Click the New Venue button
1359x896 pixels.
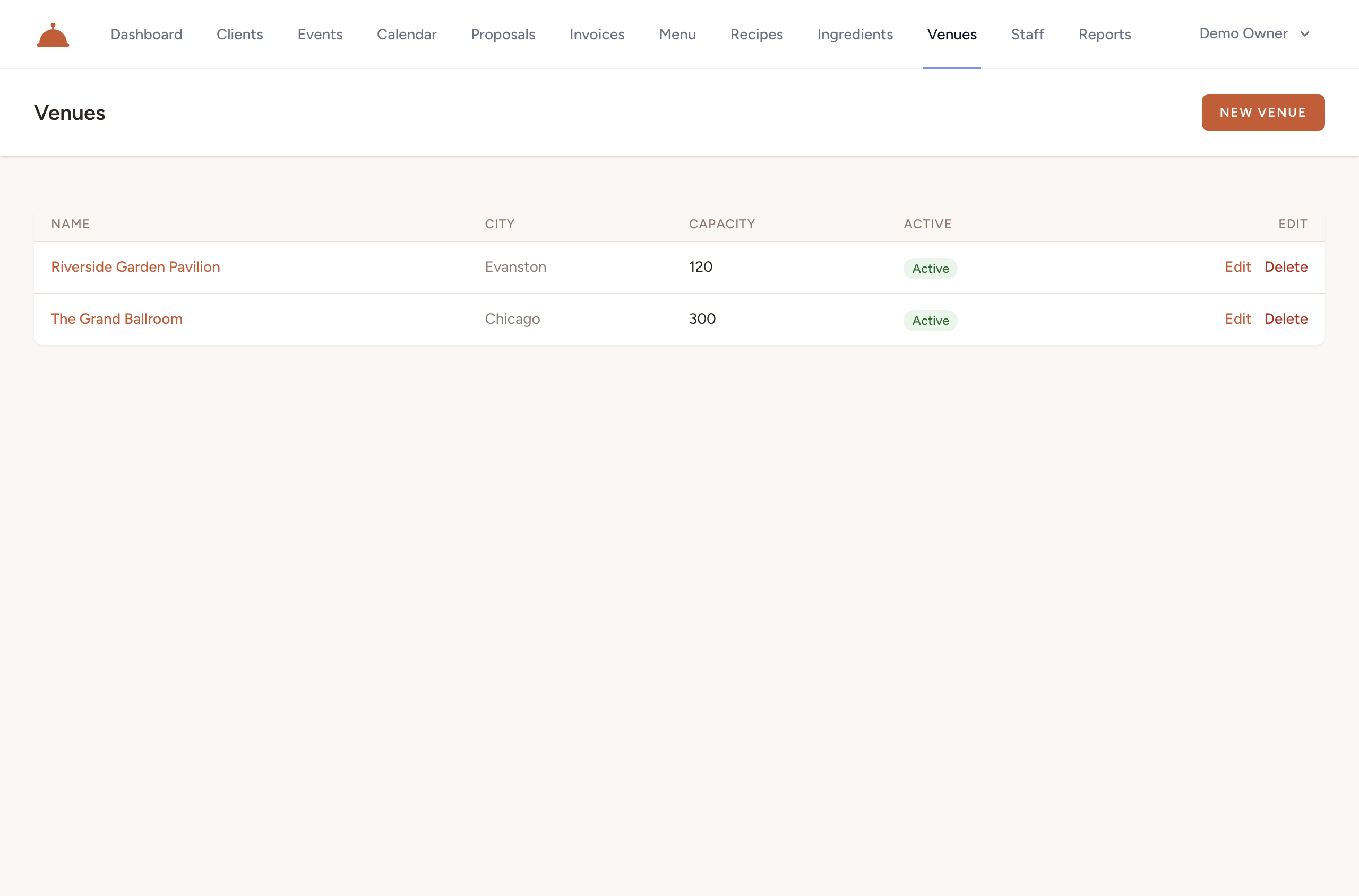click(1263, 113)
